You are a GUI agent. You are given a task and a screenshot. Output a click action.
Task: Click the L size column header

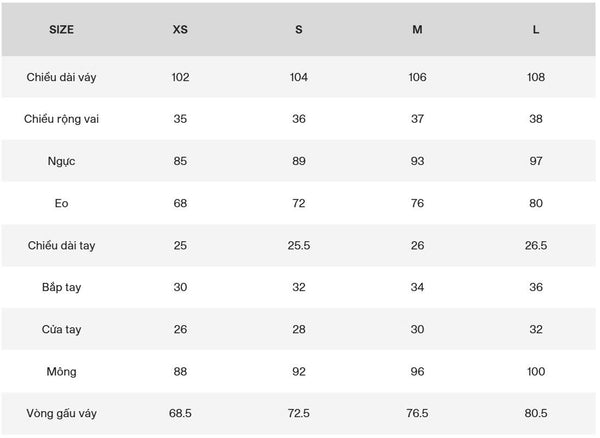[536, 29]
